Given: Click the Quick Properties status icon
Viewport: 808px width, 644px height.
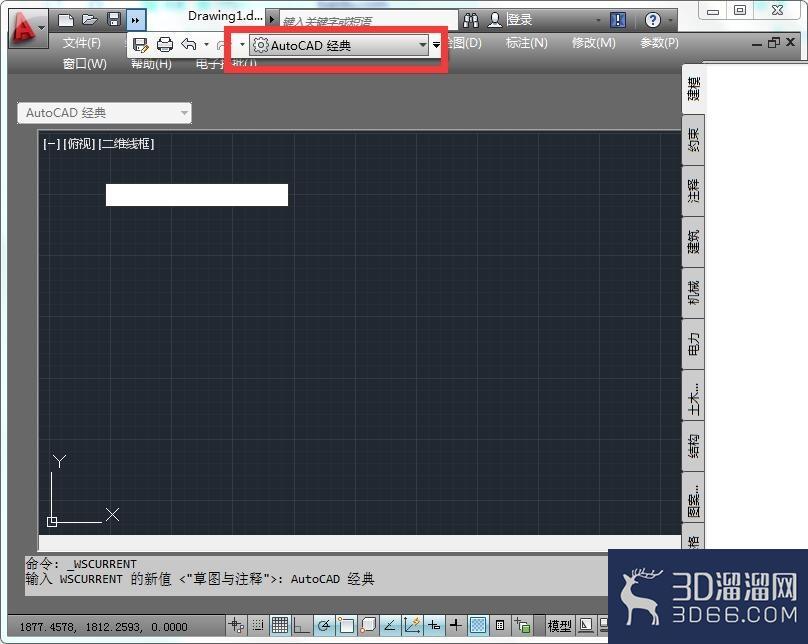Looking at the screenshot, I should click(x=499, y=625).
